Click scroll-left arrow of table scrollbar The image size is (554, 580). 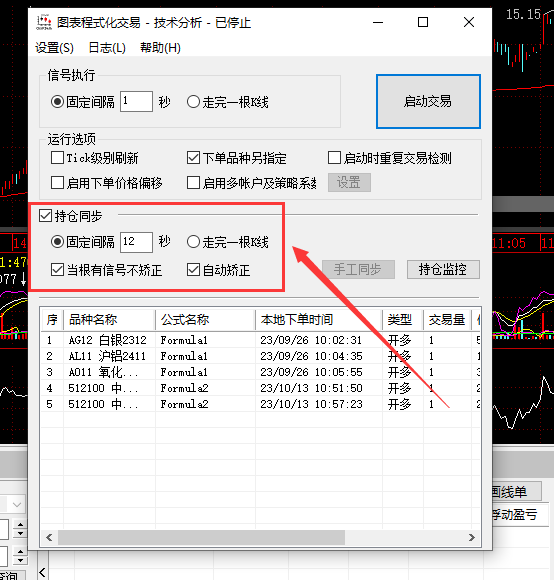(49, 537)
